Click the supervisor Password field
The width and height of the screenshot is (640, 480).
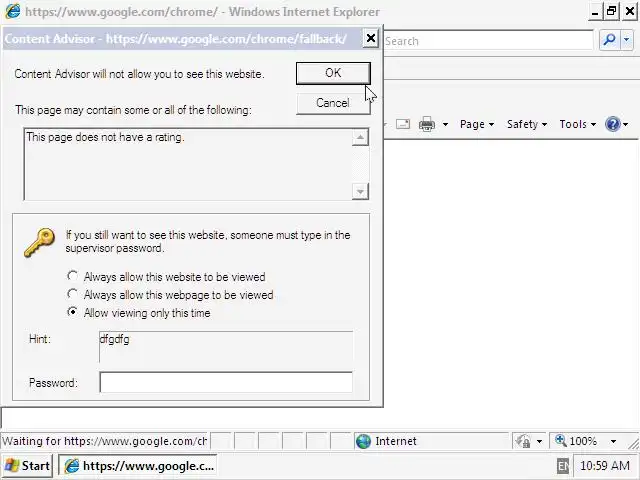[x=226, y=382]
